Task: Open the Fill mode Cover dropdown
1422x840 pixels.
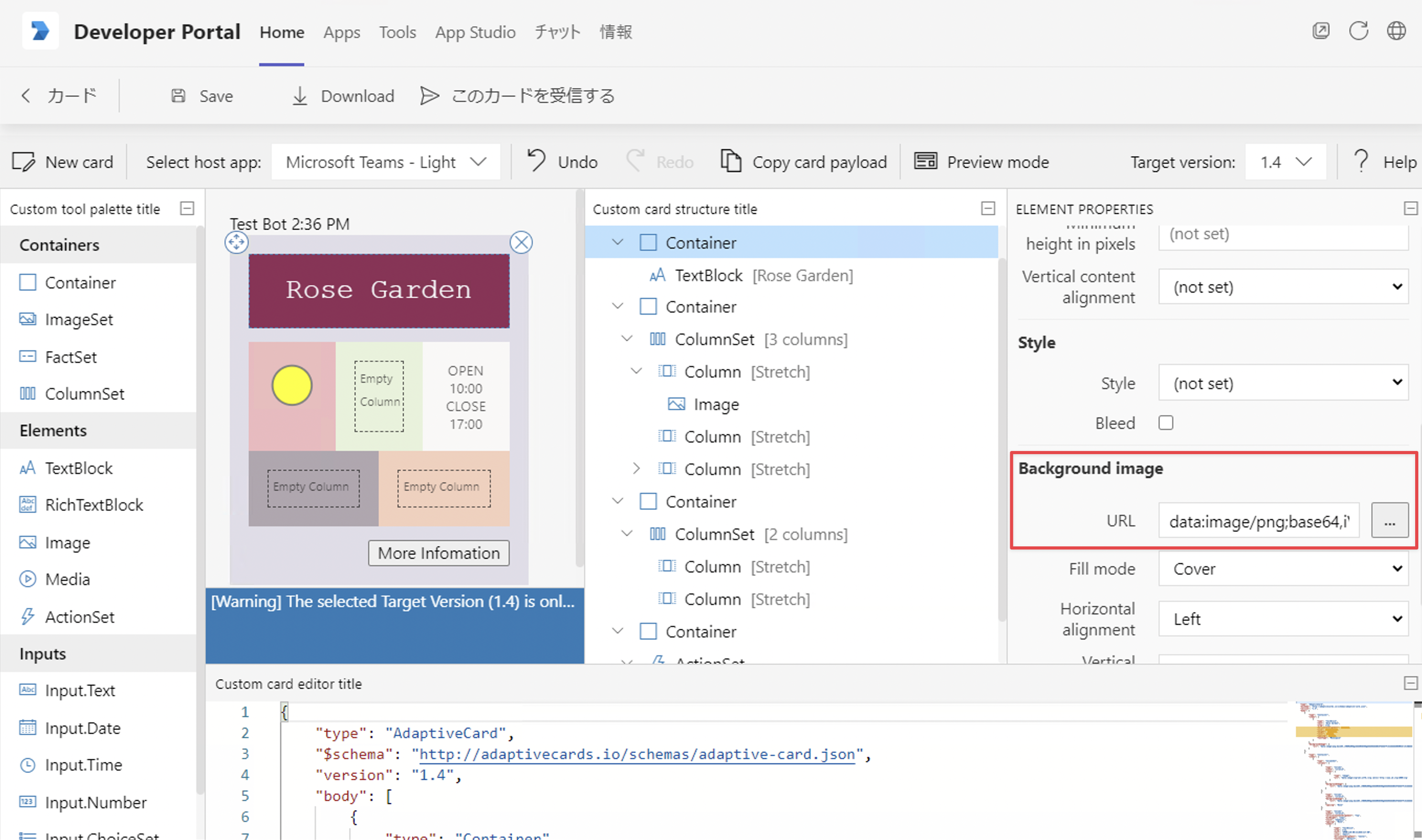Action: click(1283, 568)
